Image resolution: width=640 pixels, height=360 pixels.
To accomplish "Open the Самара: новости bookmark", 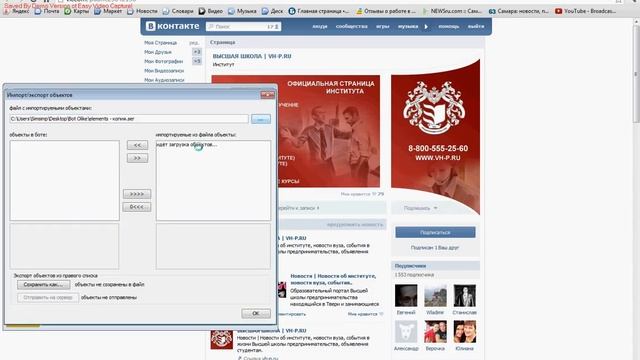I will (519, 11).
